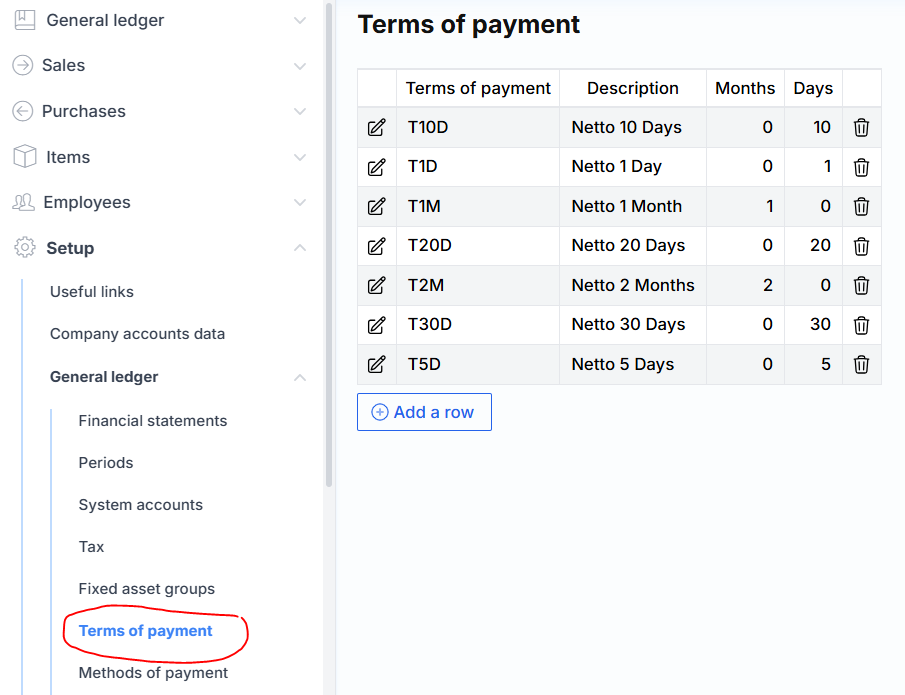Go to Methods of payment page
Screen dimensions: 905x695
[x=153, y=673]
